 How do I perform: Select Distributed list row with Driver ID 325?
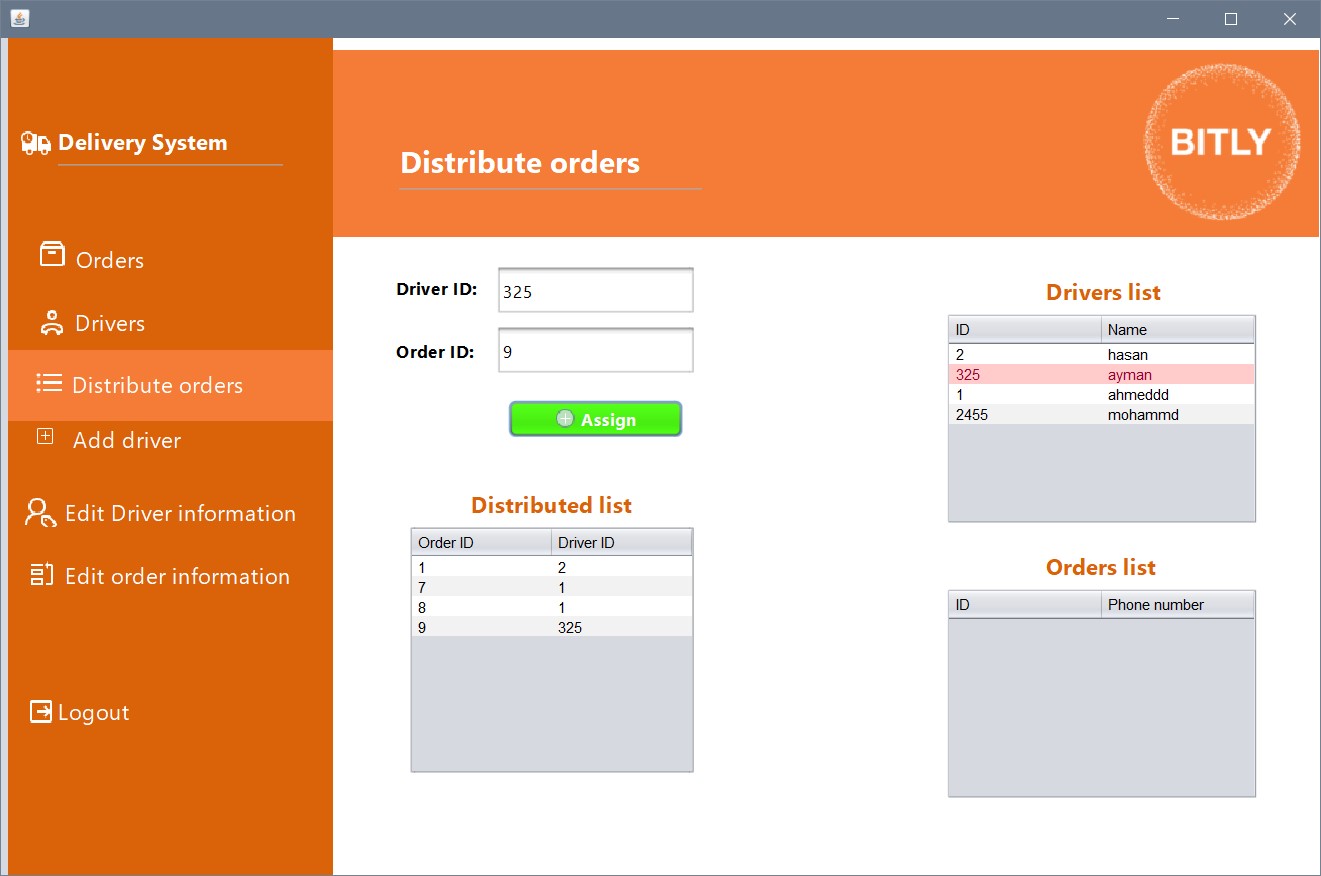552,627
